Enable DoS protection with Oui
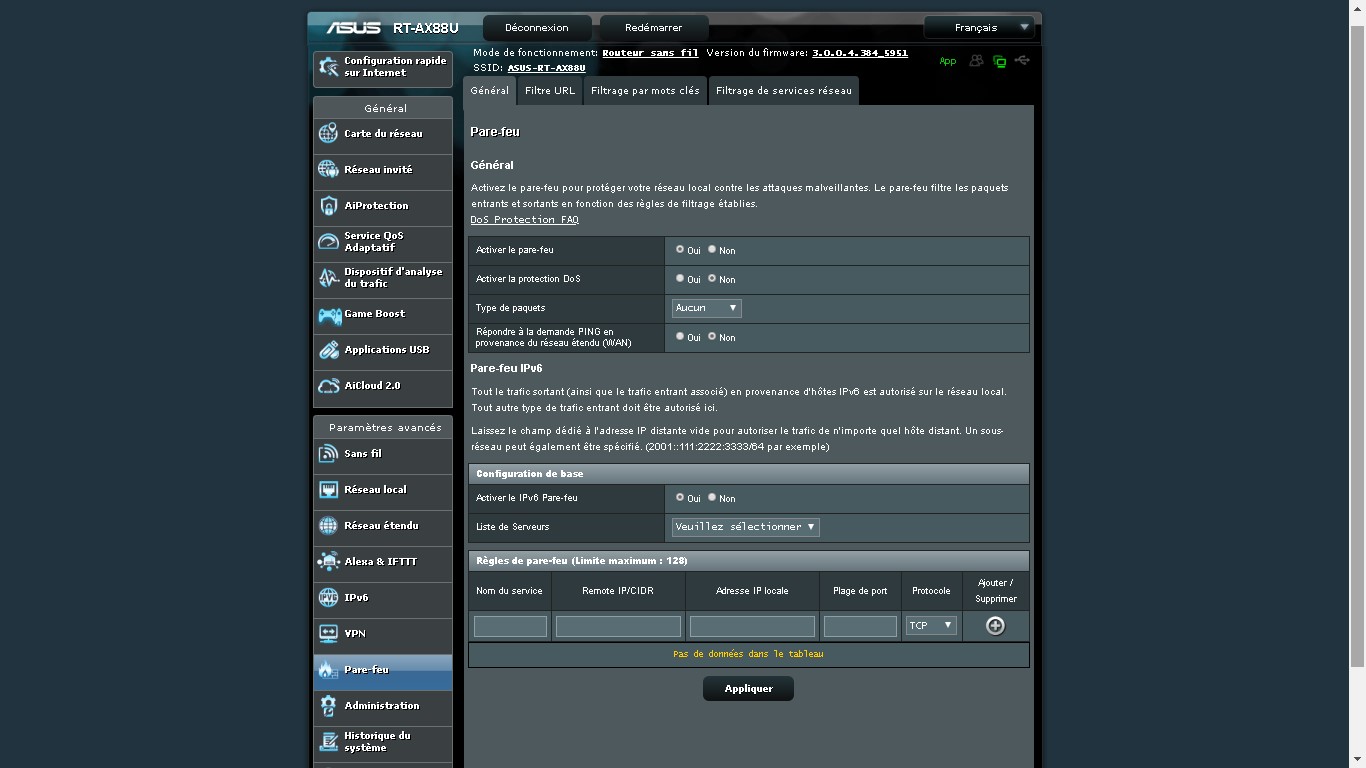This screenshot has width=1366, height=768. tap(680, 278)
